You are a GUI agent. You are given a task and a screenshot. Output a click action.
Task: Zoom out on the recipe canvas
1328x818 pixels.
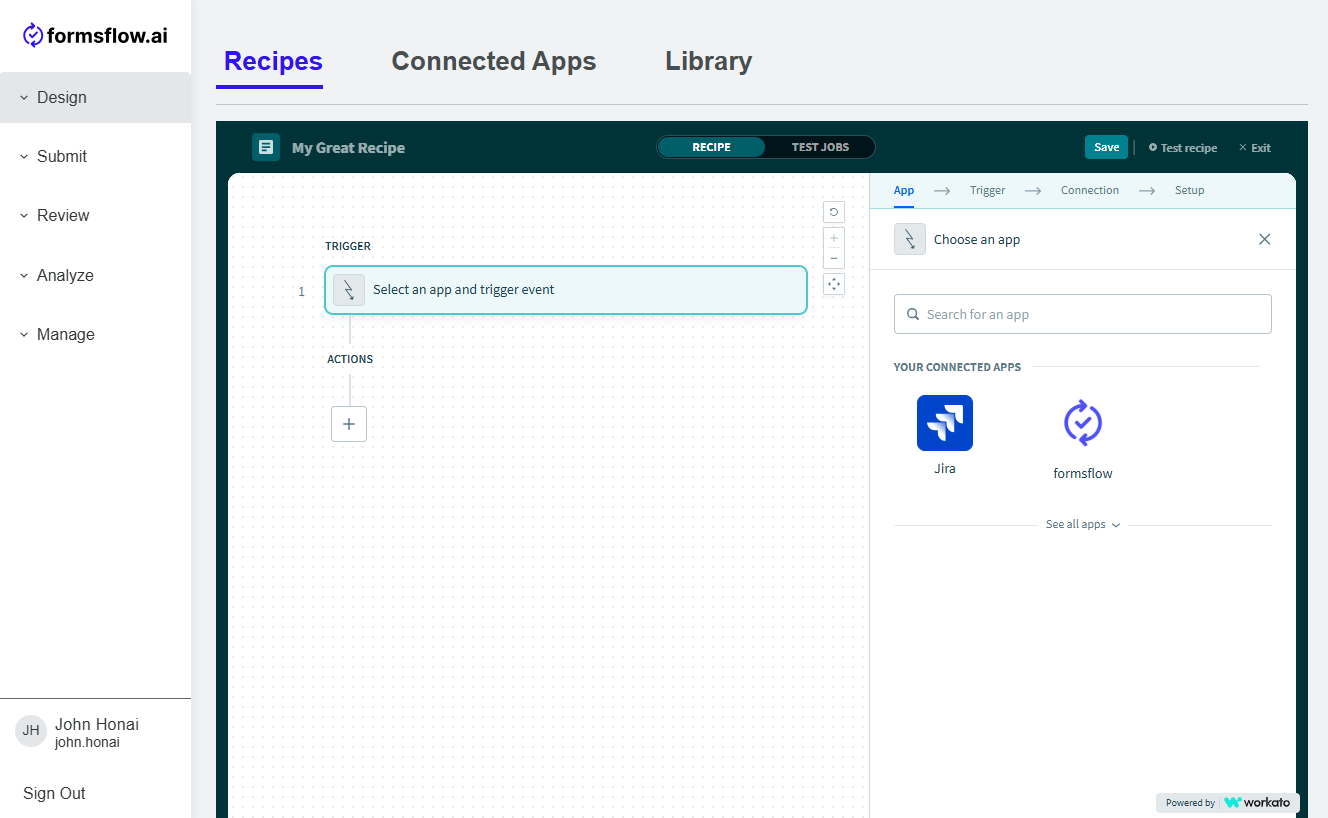tap(834, 259)
